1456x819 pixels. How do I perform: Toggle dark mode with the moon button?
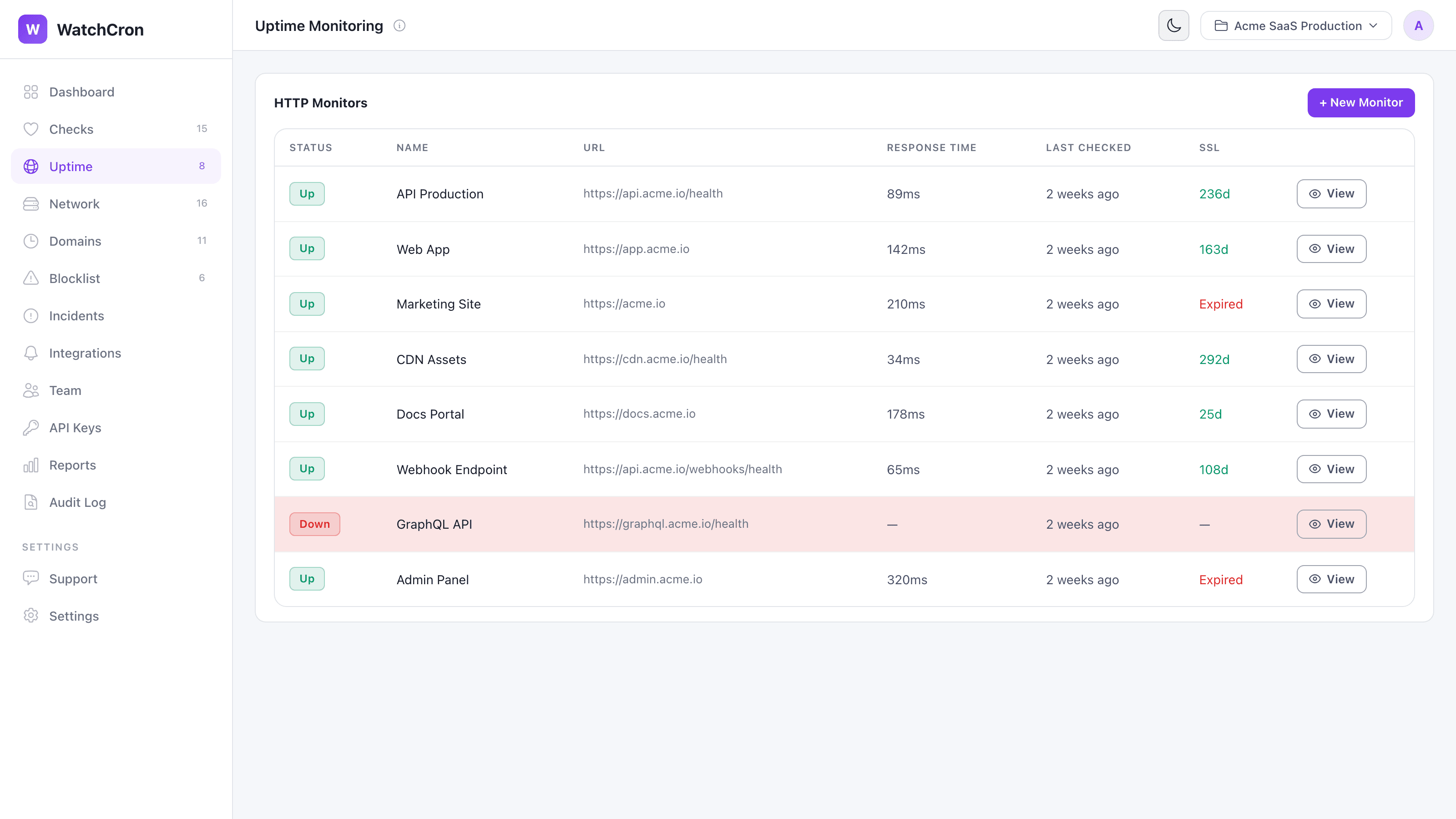1173,25
